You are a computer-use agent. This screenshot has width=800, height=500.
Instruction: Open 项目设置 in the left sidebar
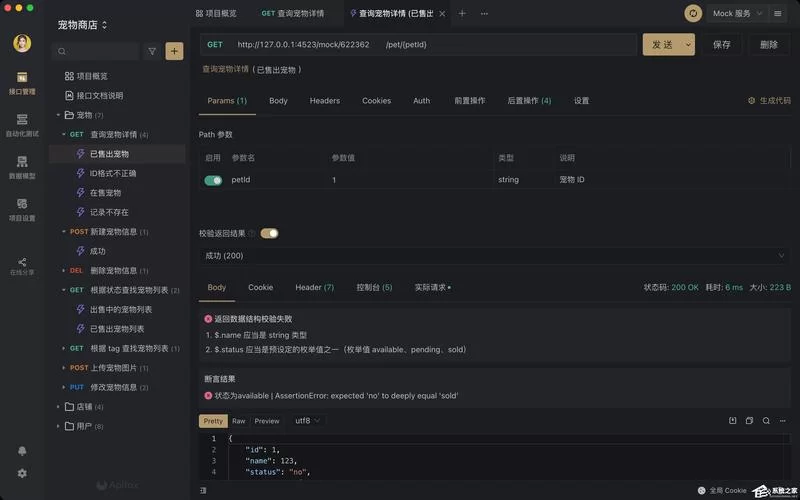(22, 210)
